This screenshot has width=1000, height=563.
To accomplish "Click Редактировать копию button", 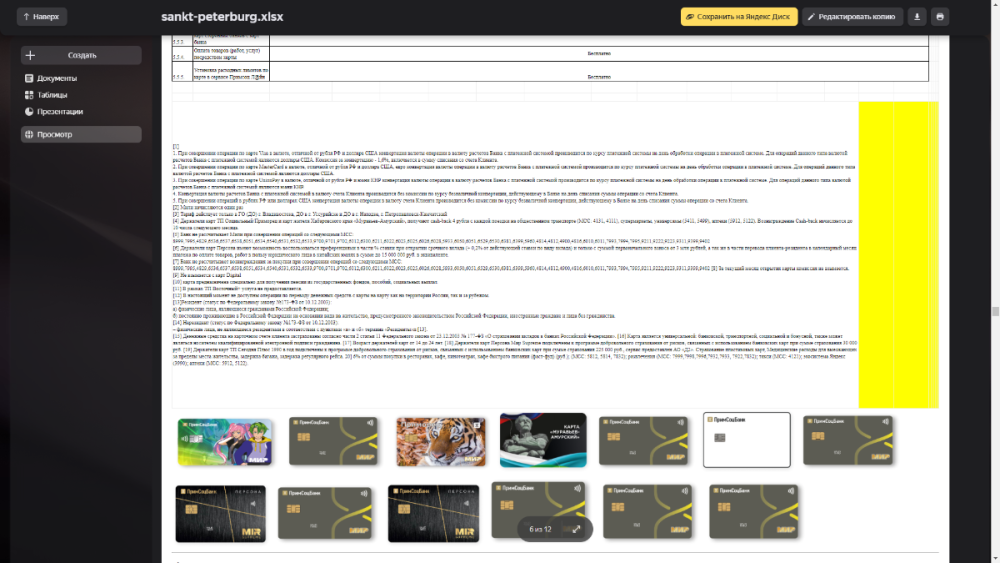I will click(849, 17).
